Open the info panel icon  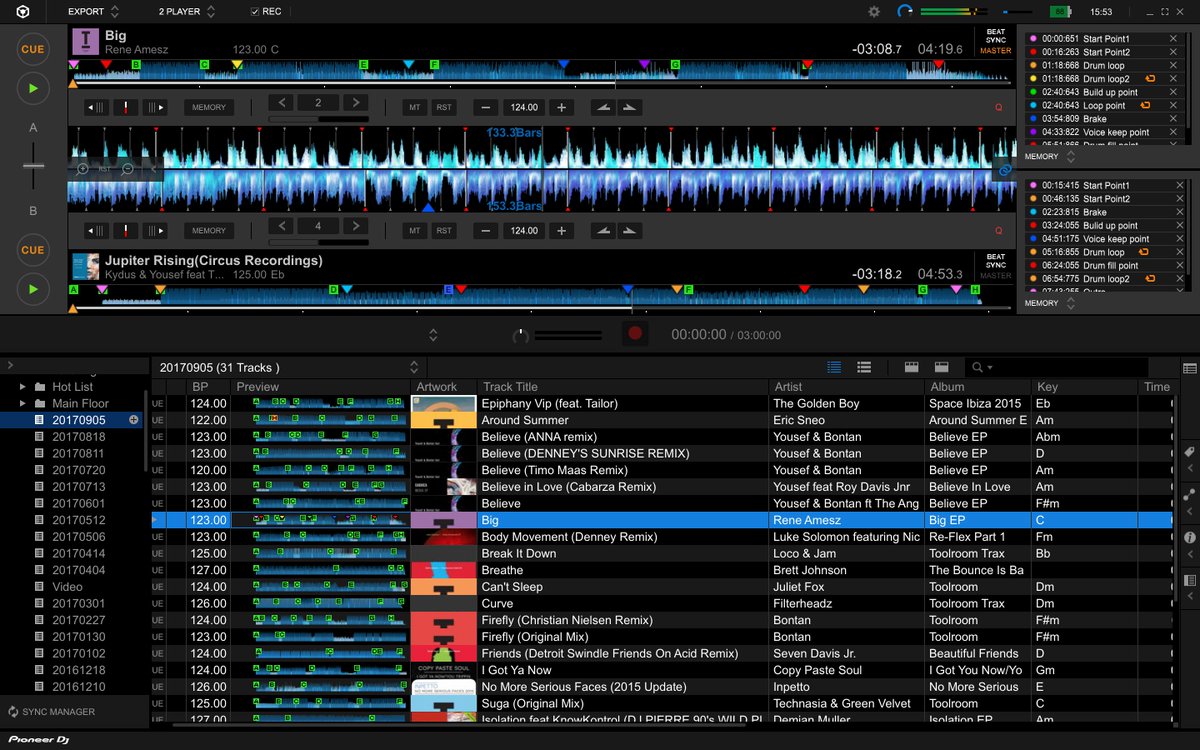pos(1190,537)
